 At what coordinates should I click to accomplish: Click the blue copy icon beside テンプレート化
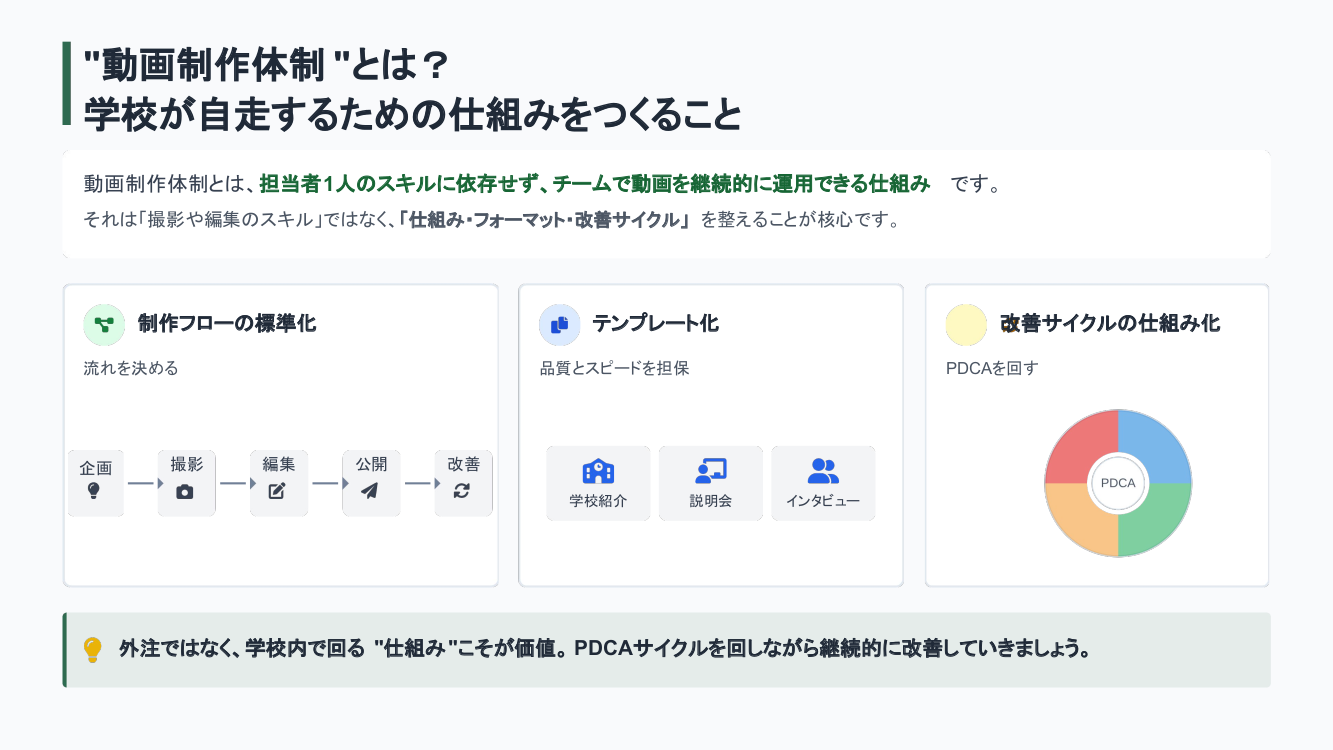(x=560, y=324)
